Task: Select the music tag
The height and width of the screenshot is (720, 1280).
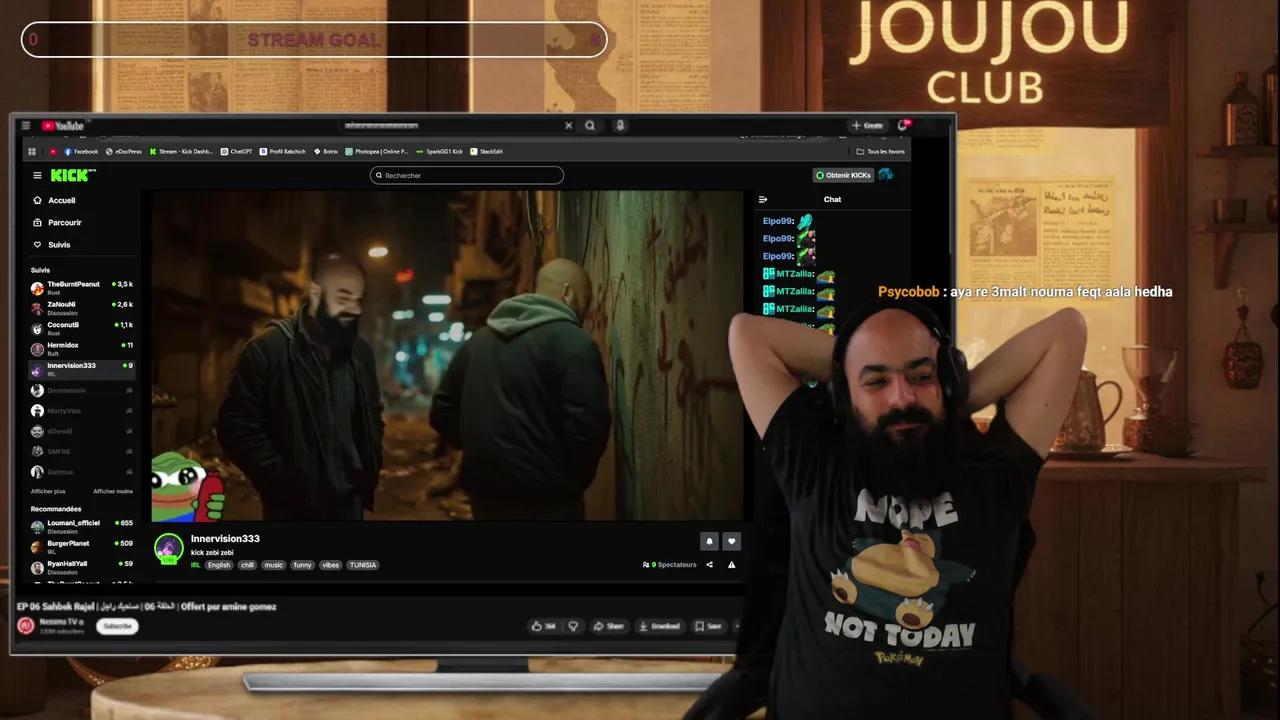Action: (274, 565)
